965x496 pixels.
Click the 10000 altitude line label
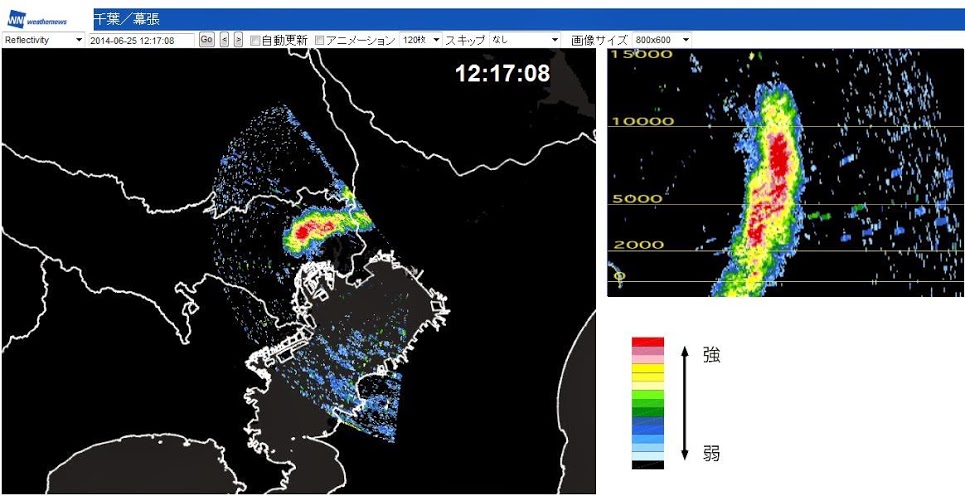641,121
